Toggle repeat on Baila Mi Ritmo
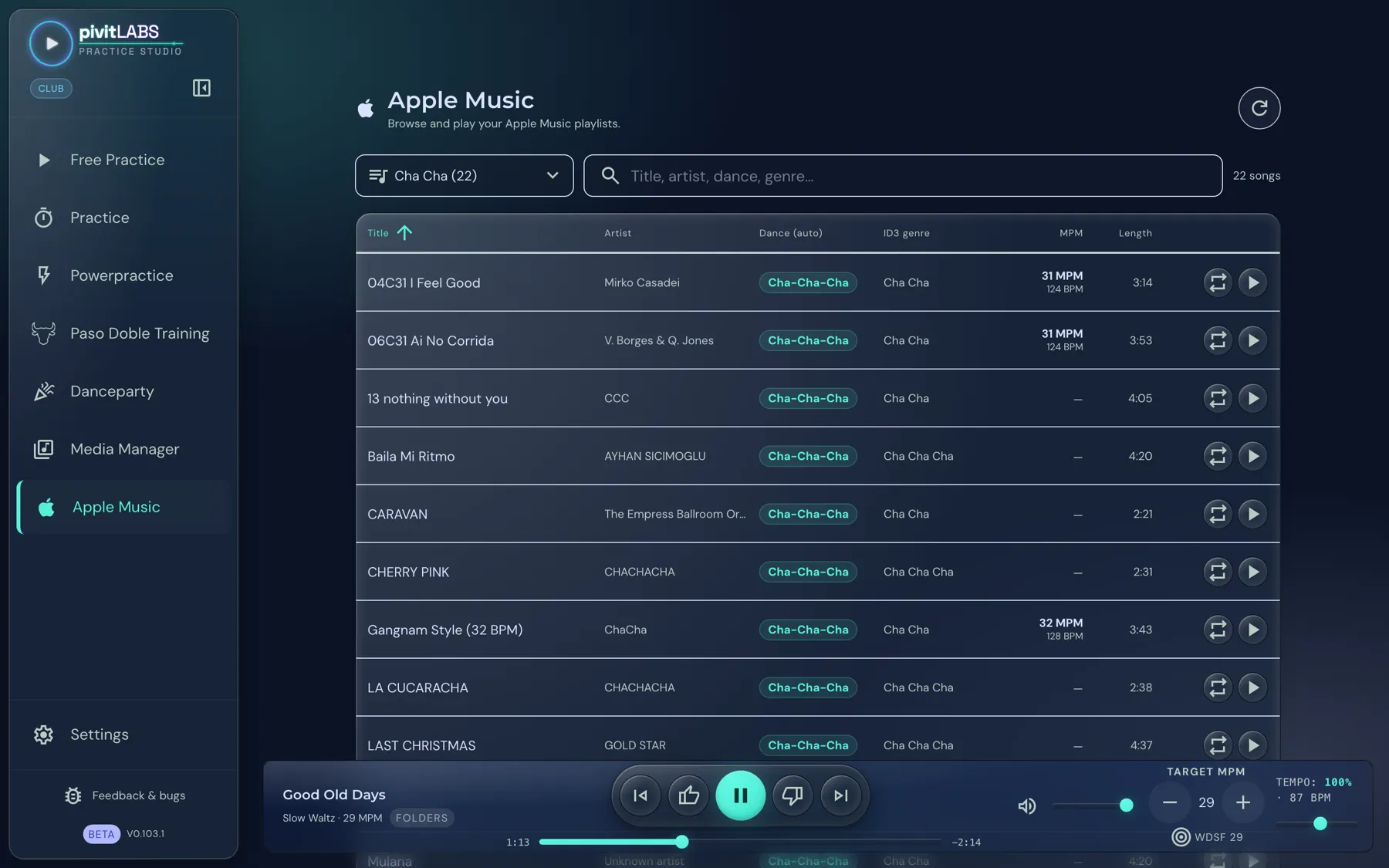The height and width of the screenshot is (868, 1389). [x=1217, y=456]
